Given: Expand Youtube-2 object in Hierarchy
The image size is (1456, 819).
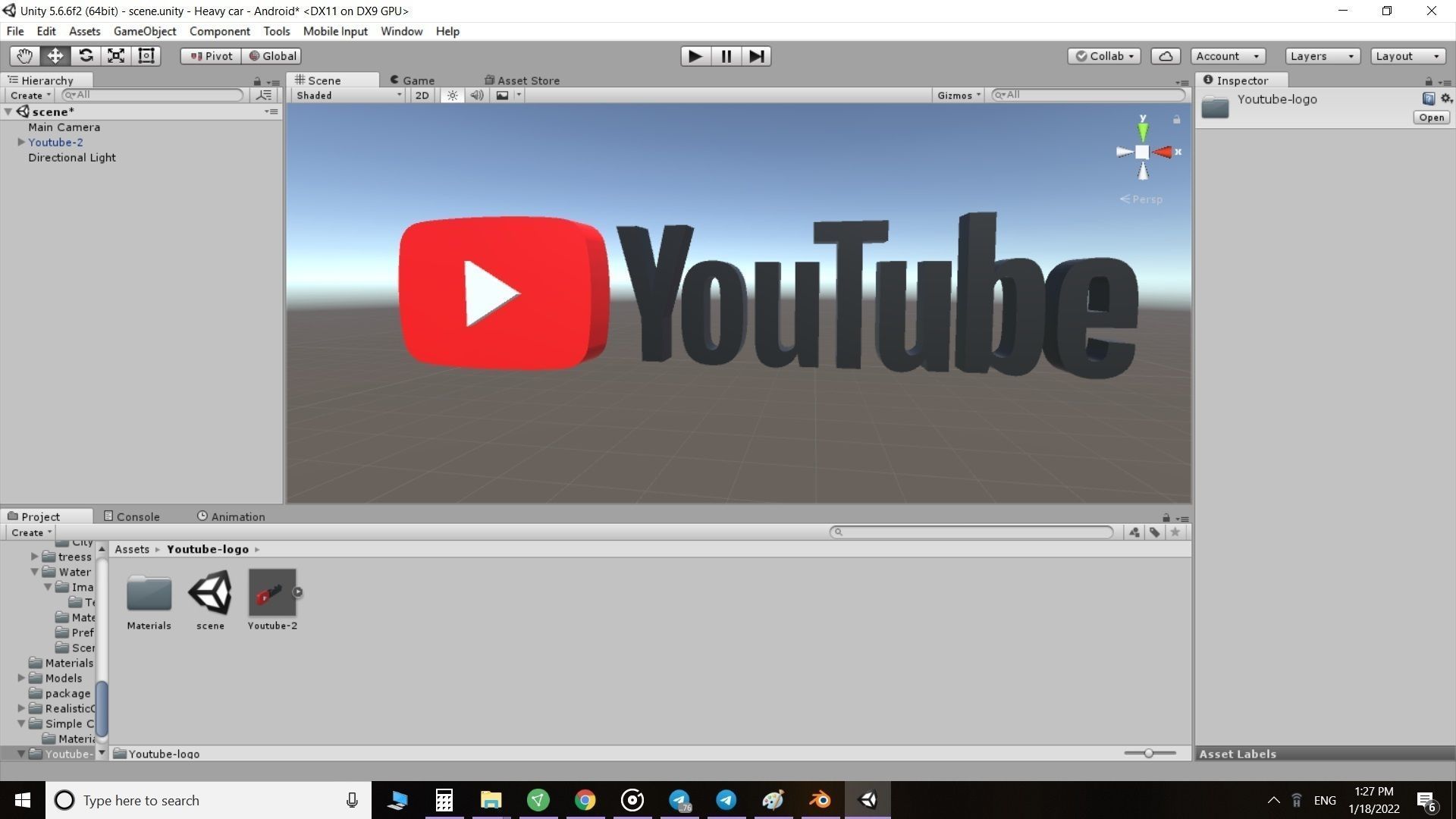Looking at the screenshot, I should 21,143.
